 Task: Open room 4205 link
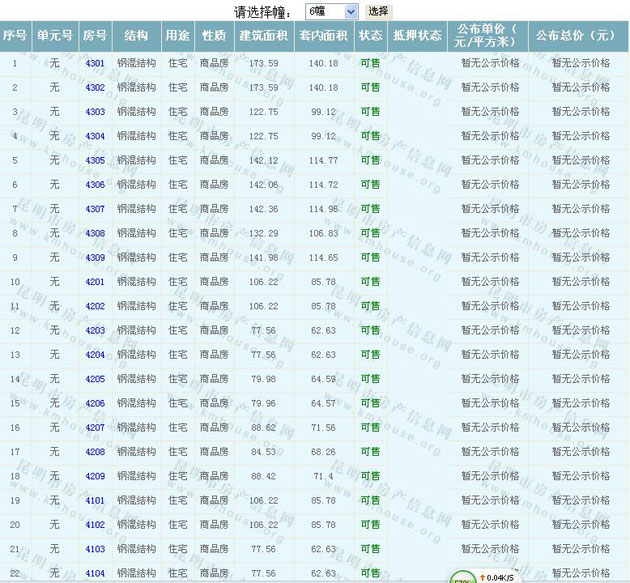tap(95, 379)
